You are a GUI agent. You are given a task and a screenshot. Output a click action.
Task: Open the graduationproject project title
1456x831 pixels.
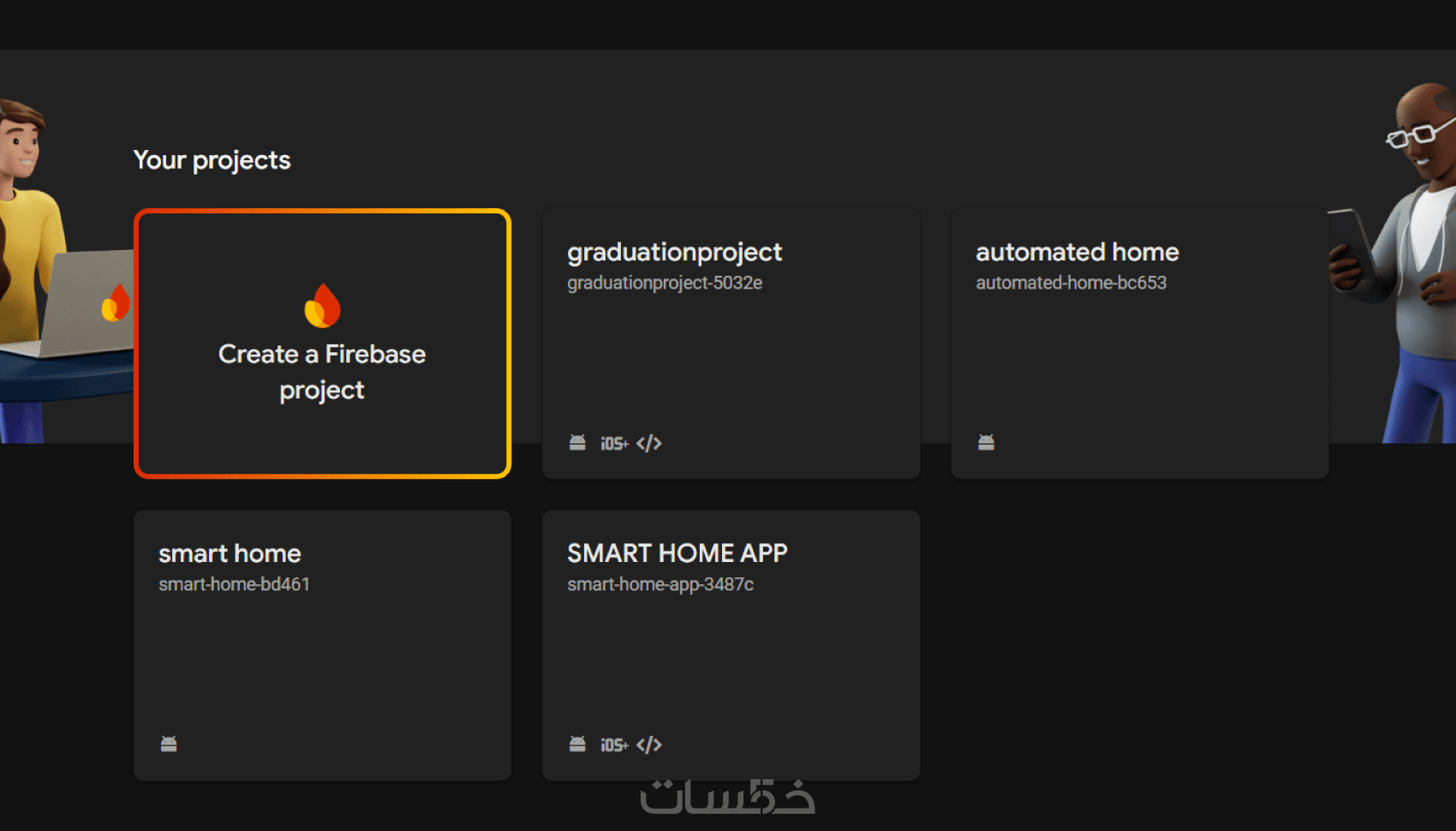(x=674, y=252)
